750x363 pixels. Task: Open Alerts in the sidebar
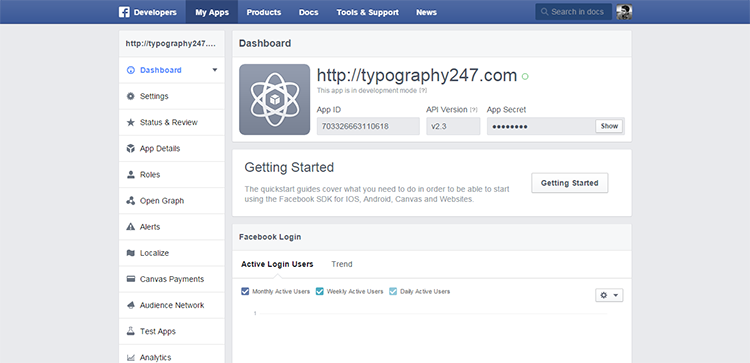(x=171, y=227)
